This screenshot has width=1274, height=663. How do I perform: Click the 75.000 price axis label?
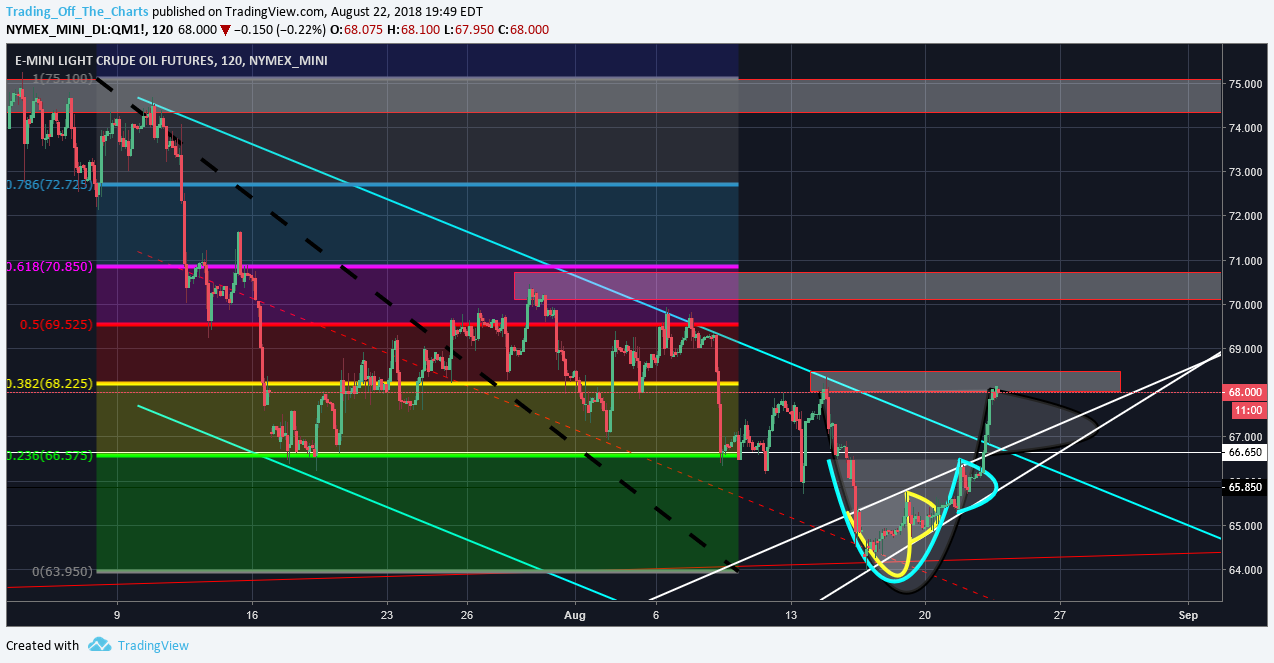[x=1247, y=84]
